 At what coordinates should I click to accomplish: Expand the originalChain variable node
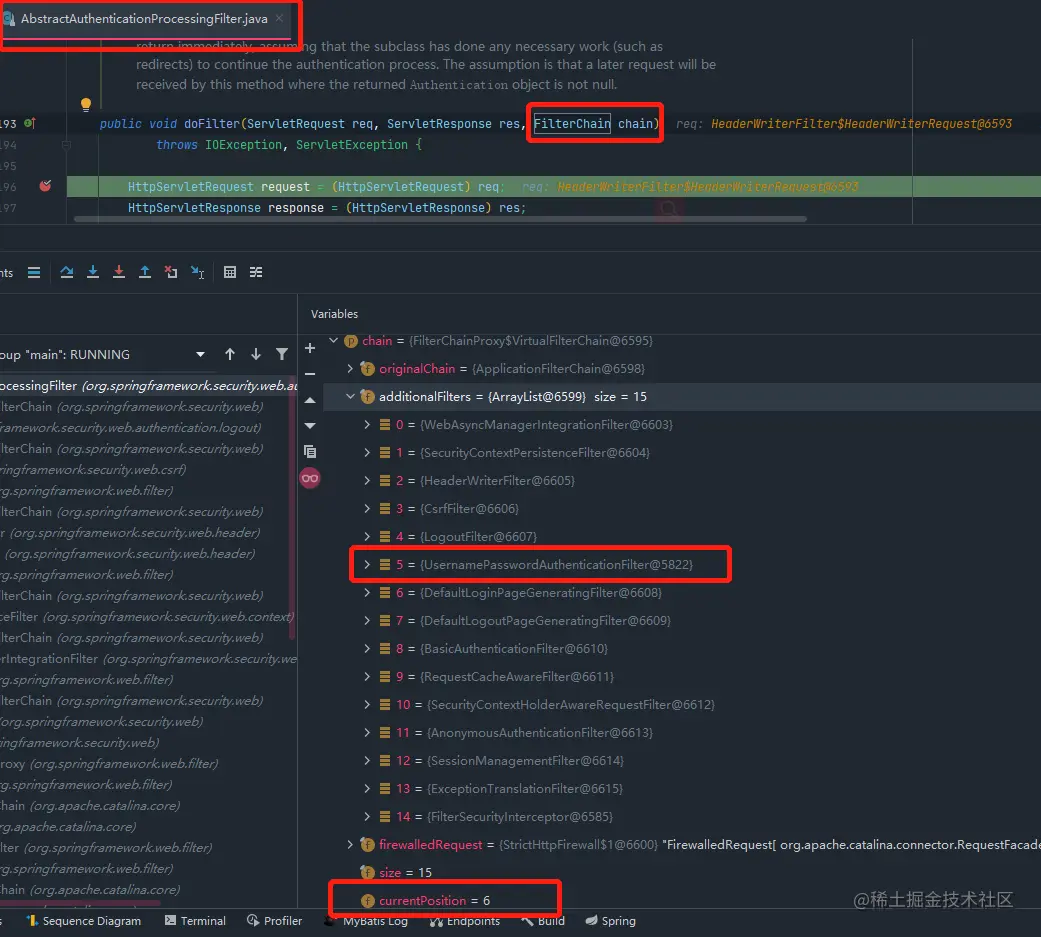(x=350, y=369)
